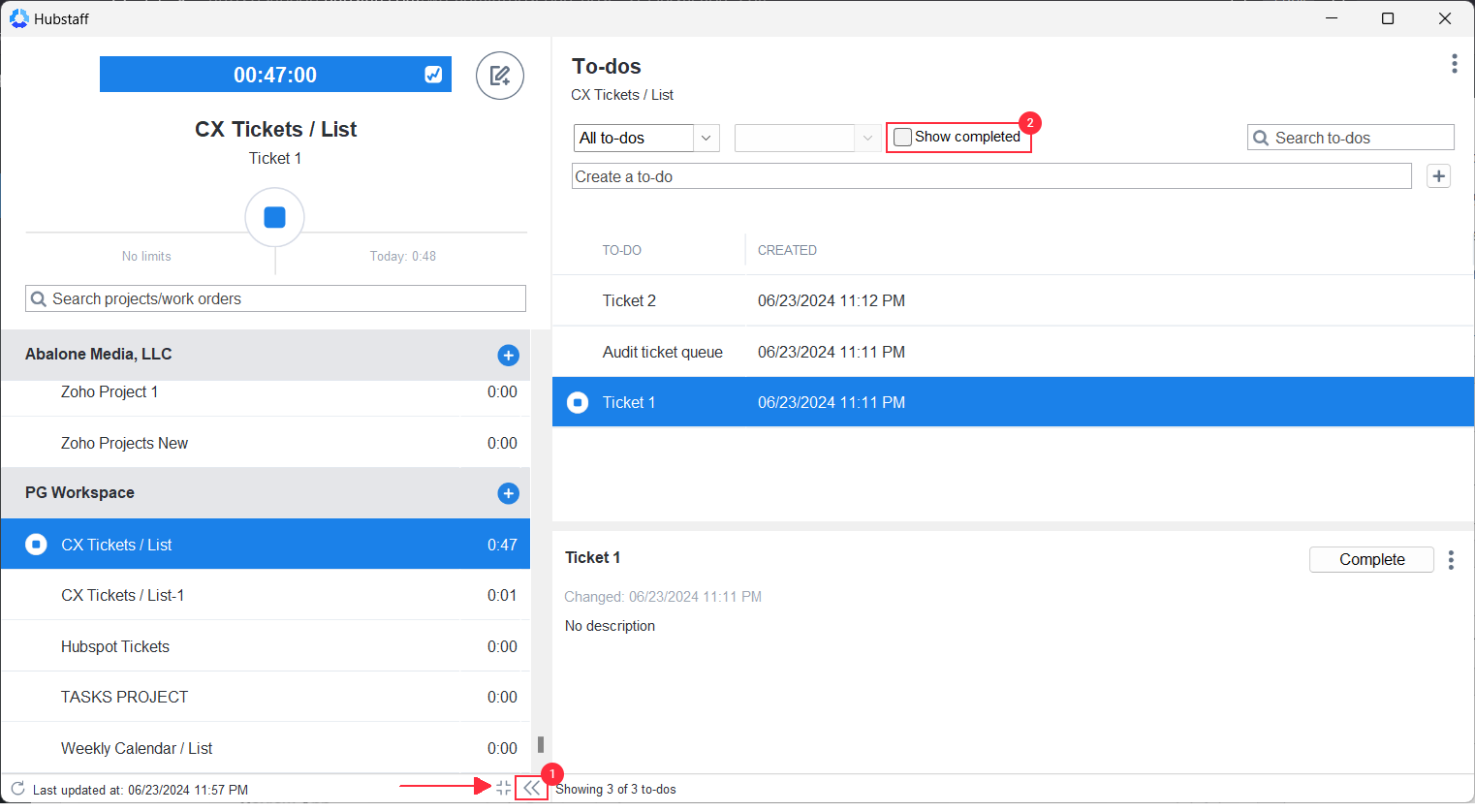Click PG Workspace organization header
Viewport: 1475px width, 812px height.
266,493
